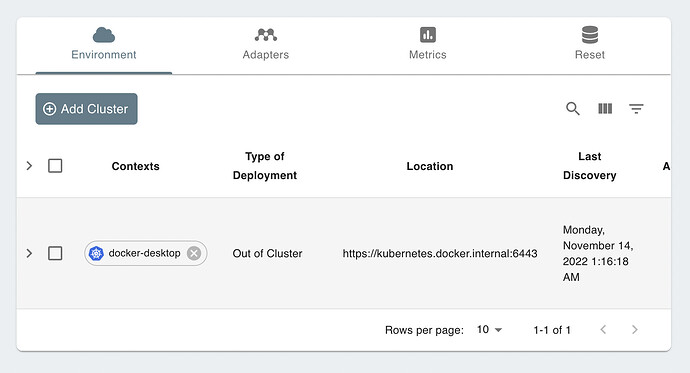Open the view columns icon
Image resolution: width=690 pixels, height=373 pixels.
(605, 109)
